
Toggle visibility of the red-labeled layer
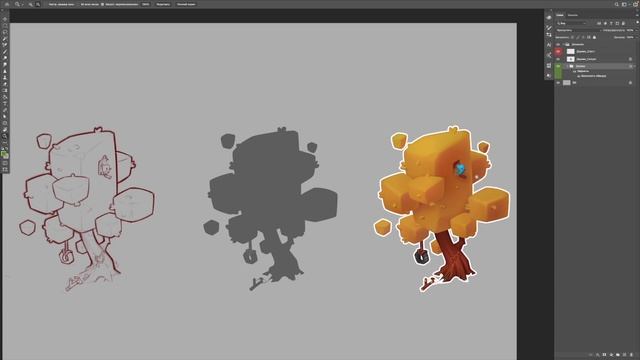click(558, 51)
